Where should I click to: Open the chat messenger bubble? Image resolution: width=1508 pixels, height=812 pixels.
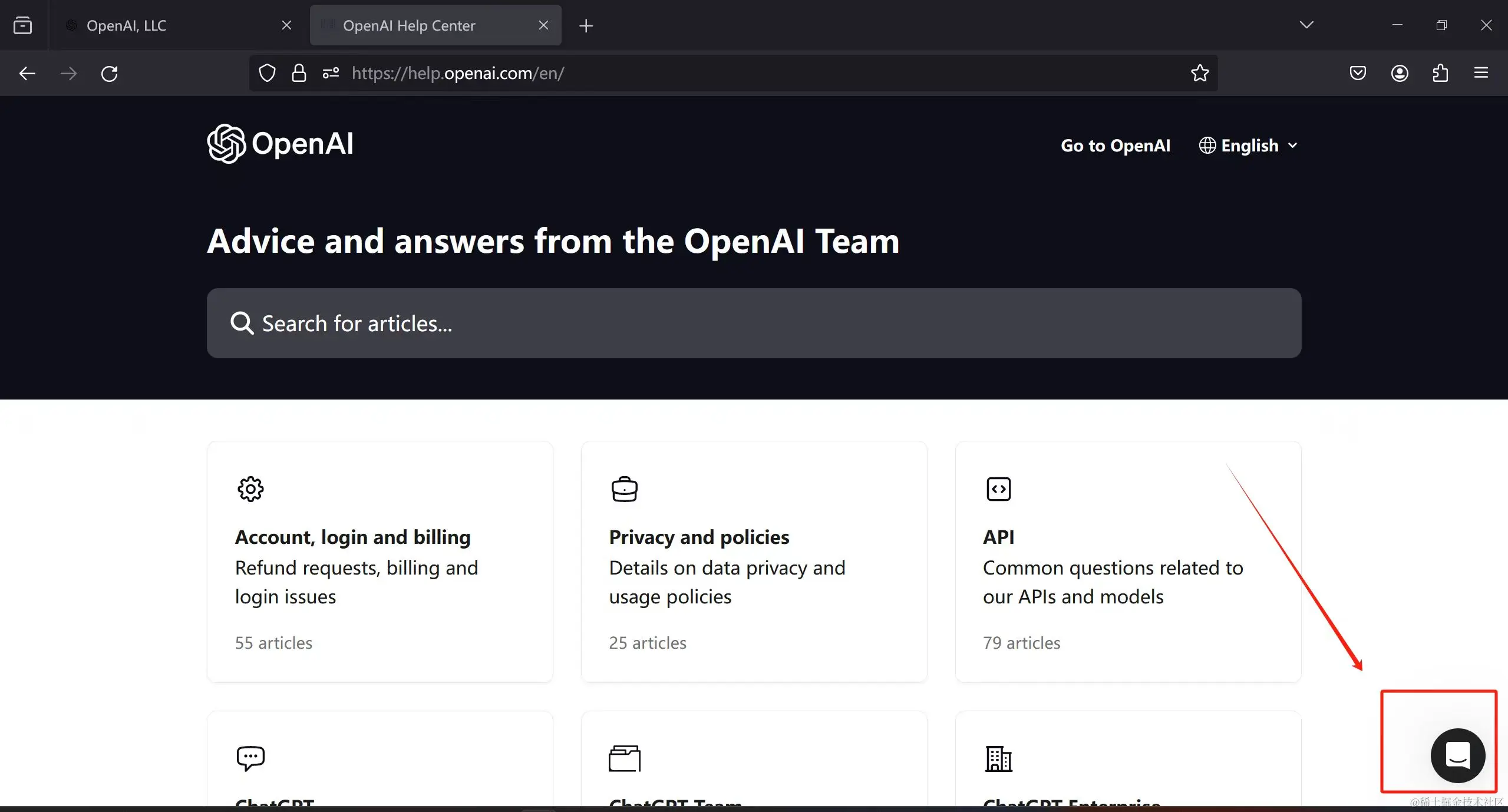tap(1457, 755)
